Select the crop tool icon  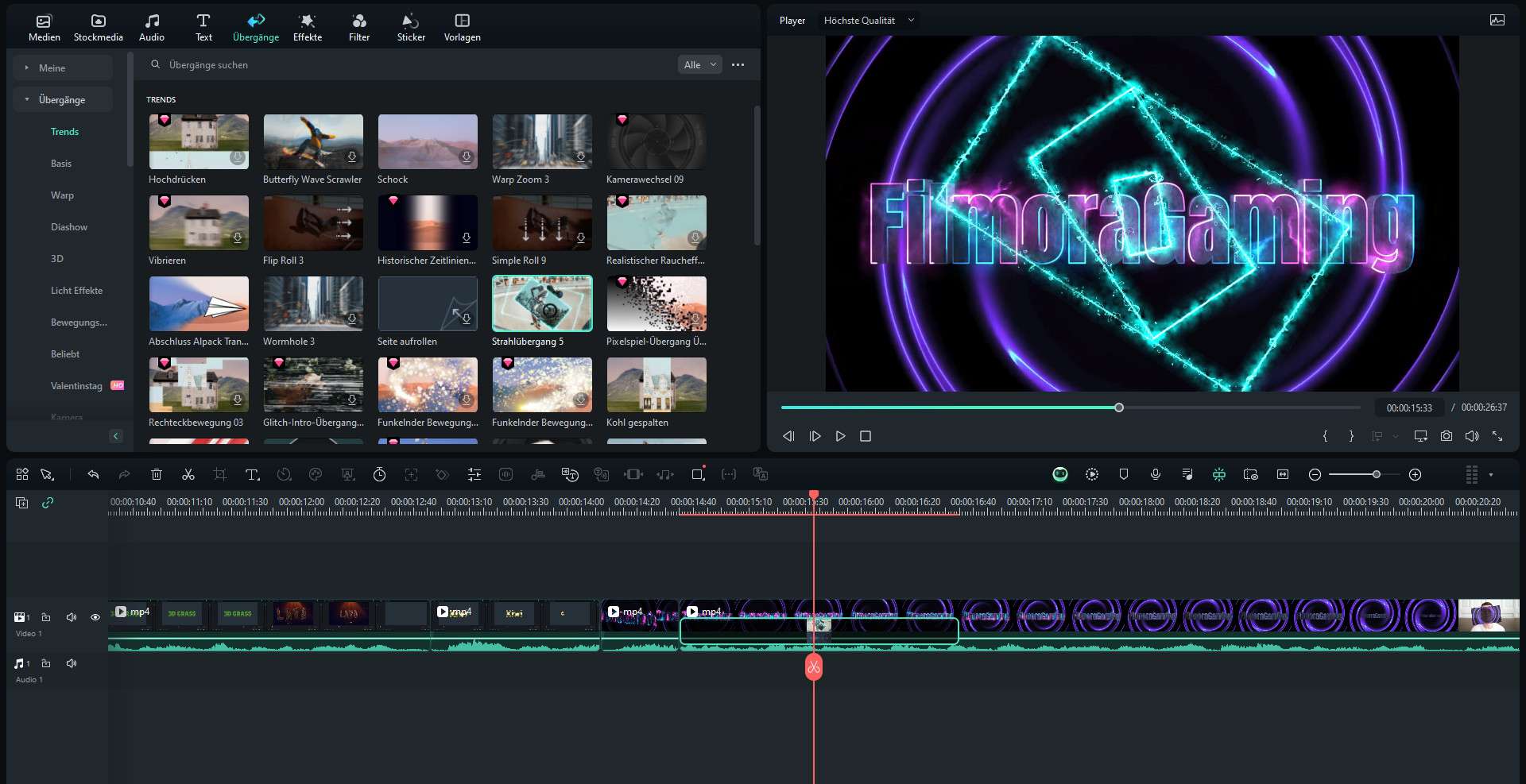coord(220,474)
